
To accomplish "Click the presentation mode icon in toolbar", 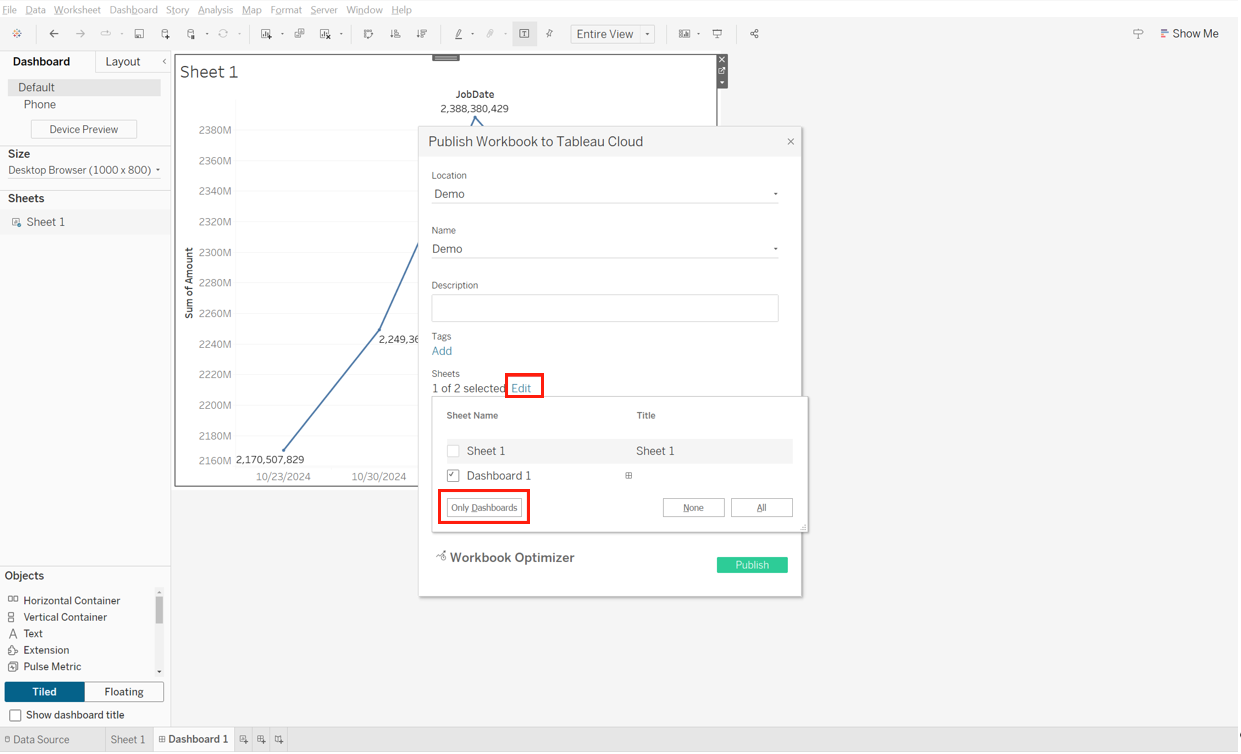I will tap(717, 34).
